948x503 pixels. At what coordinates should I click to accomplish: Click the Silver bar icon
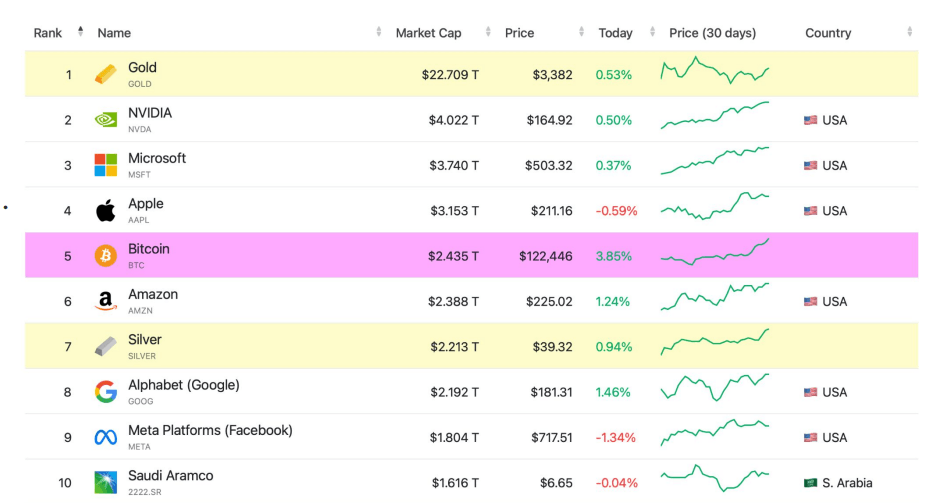coord(105,346)
